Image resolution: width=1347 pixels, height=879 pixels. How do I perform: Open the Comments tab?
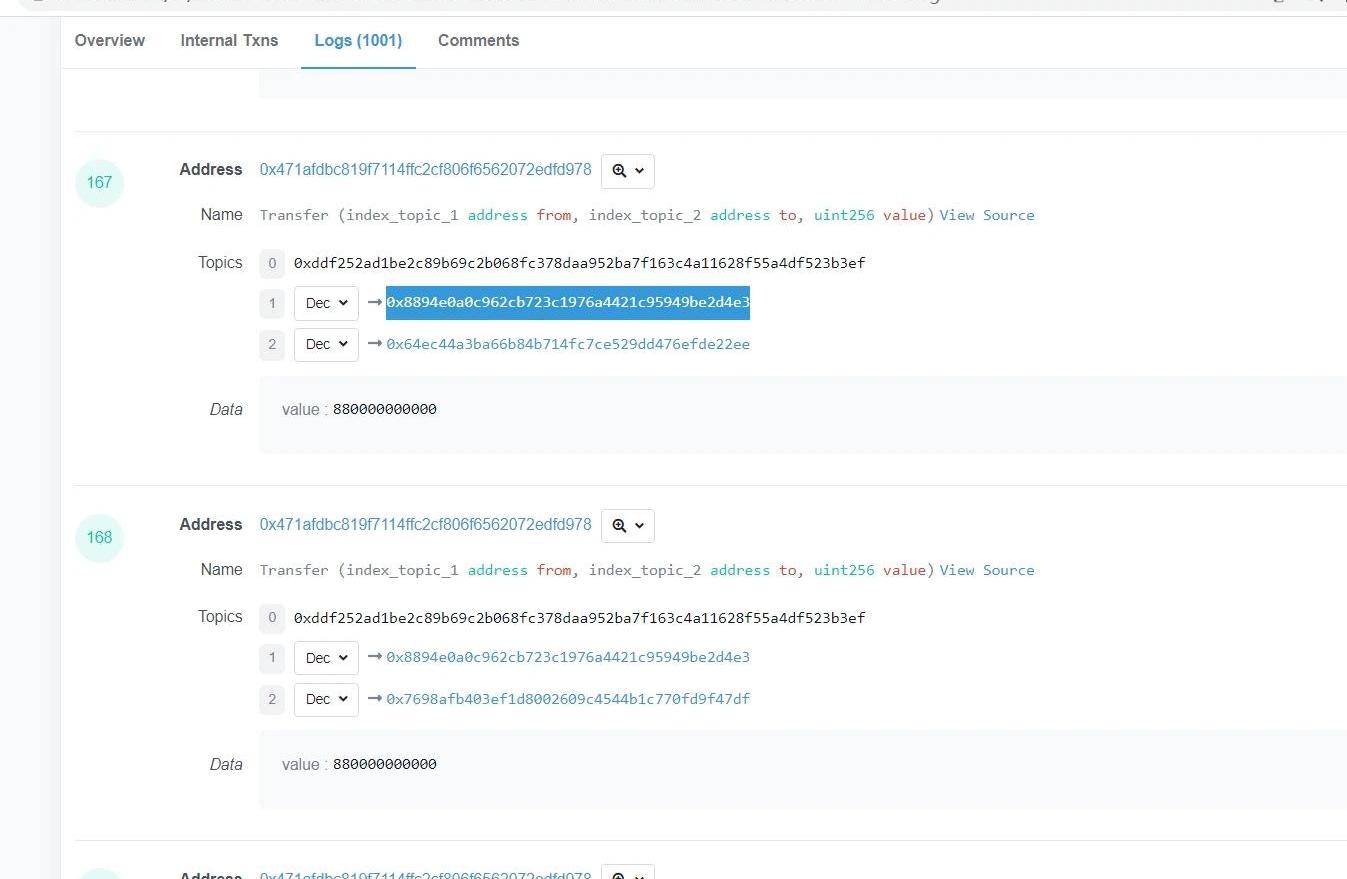click(x=478, y=41)
